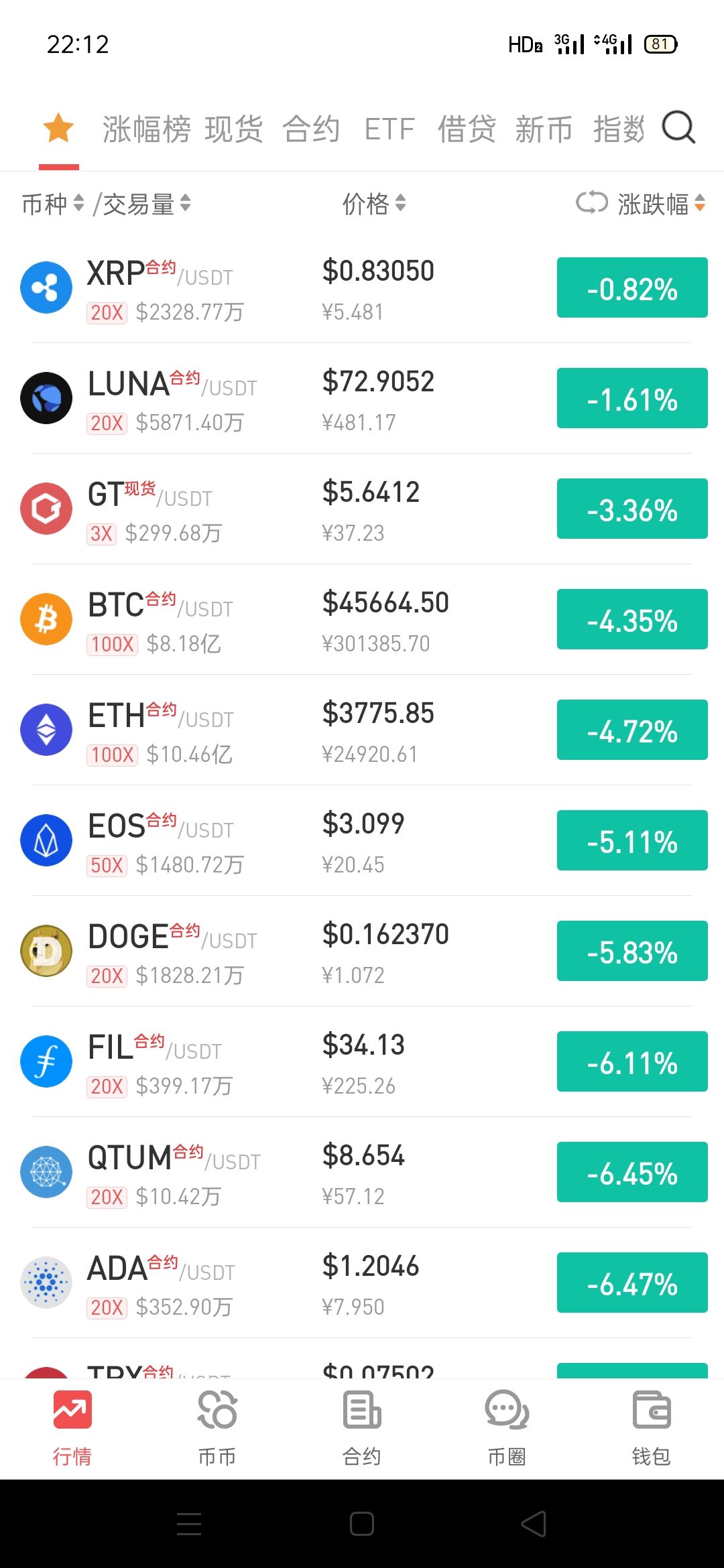The image size is (724, 1568).
Task: Open the 钱包 wallet icon
Action: pyautogui.click(x=652, y=1410)
